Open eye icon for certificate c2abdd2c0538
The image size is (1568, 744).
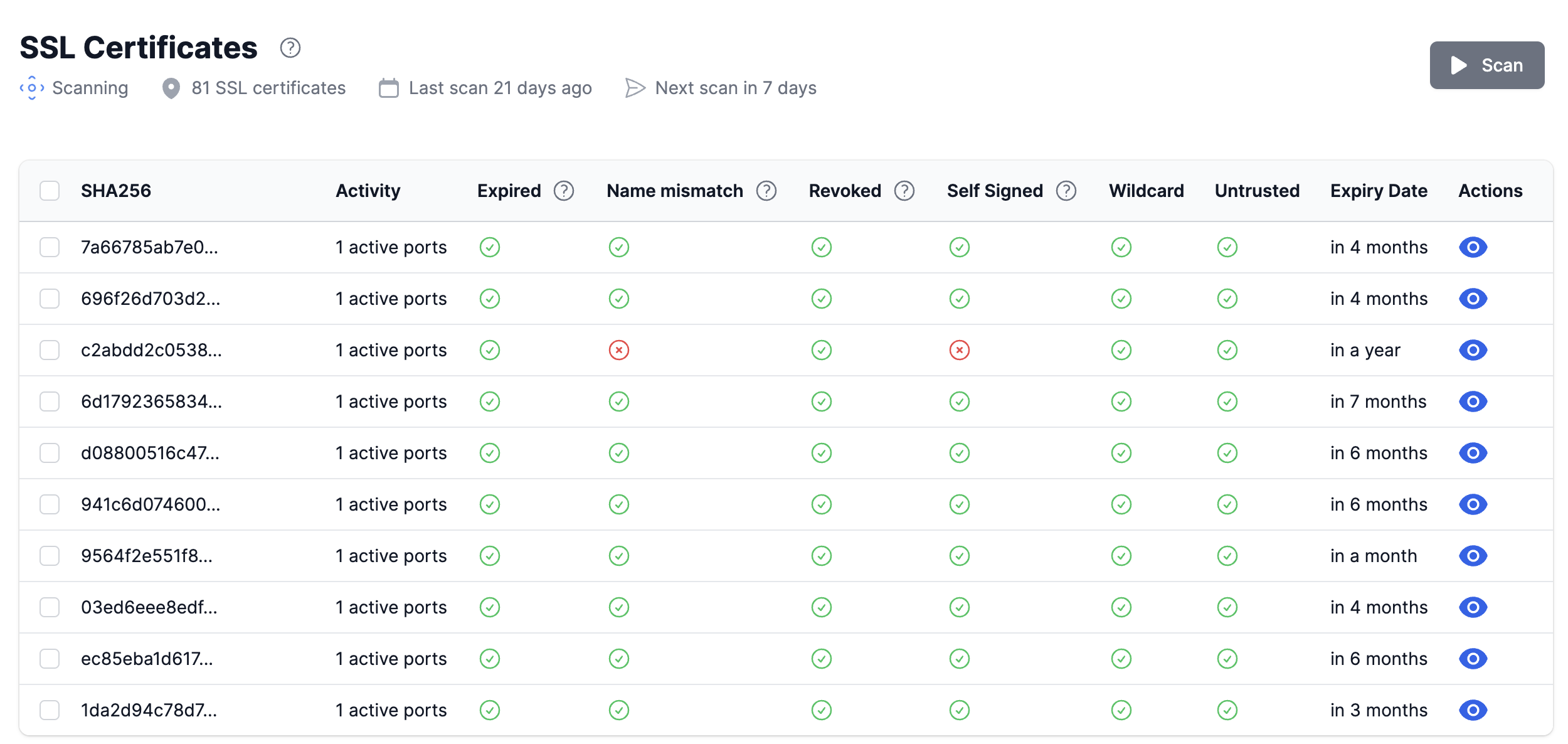(1473, 350)
